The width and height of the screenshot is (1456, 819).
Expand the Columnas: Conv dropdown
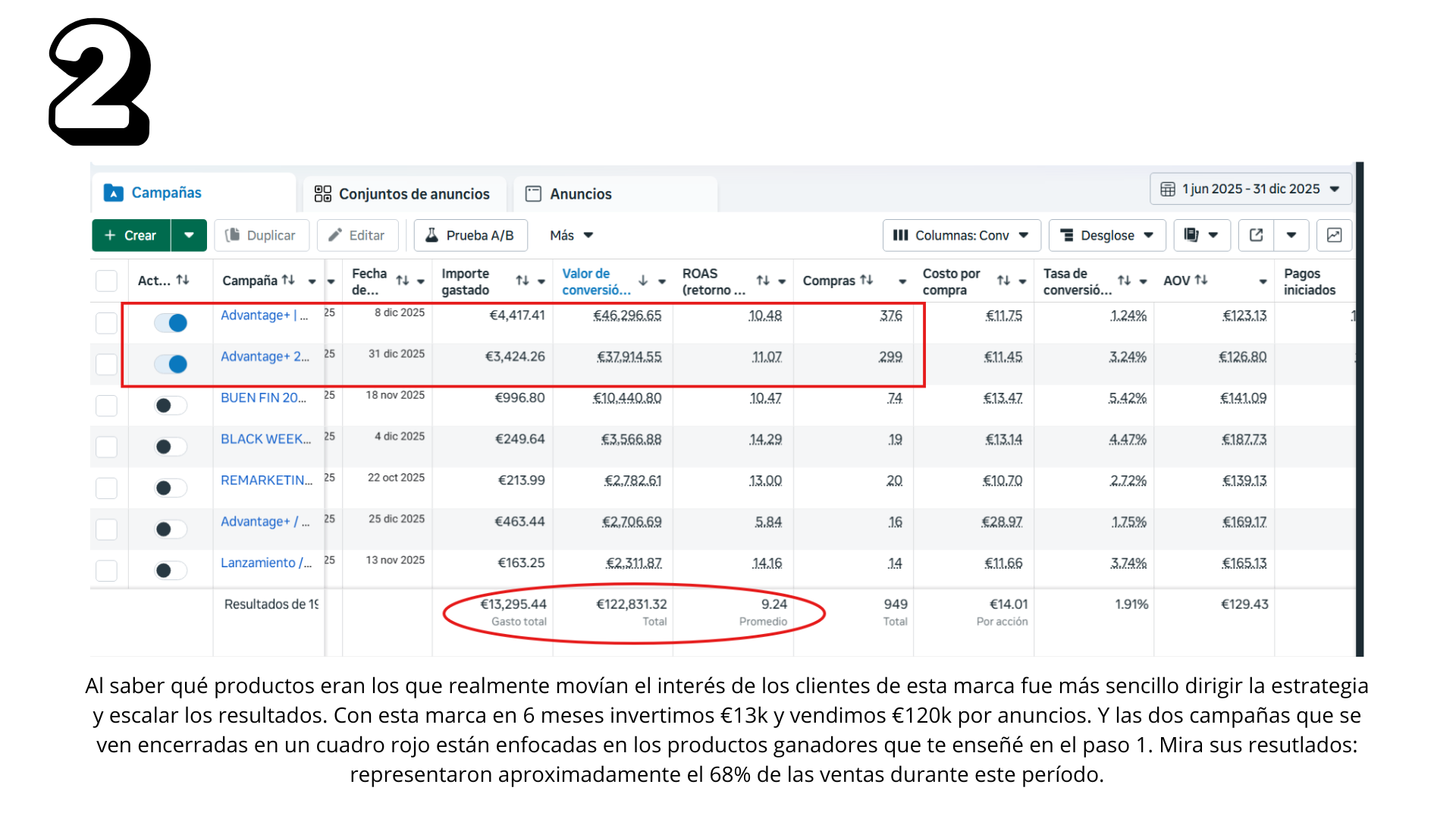coord(961,235)
